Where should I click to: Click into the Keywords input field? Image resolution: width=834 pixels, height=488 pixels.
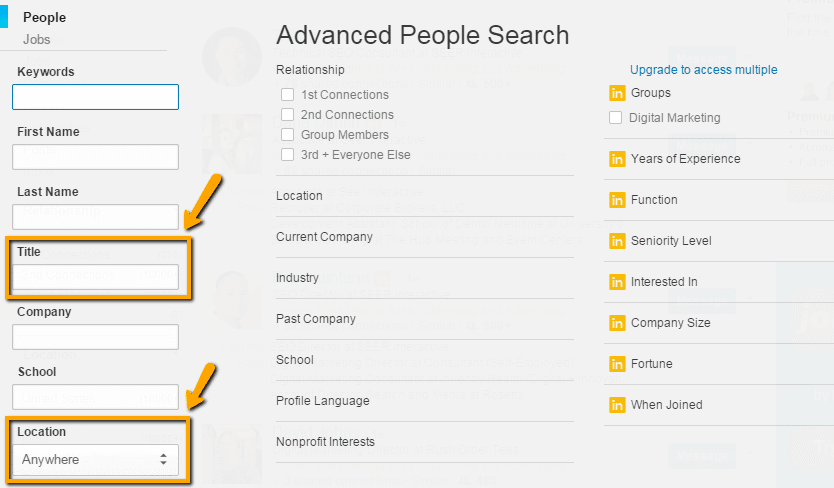(96, 97)
